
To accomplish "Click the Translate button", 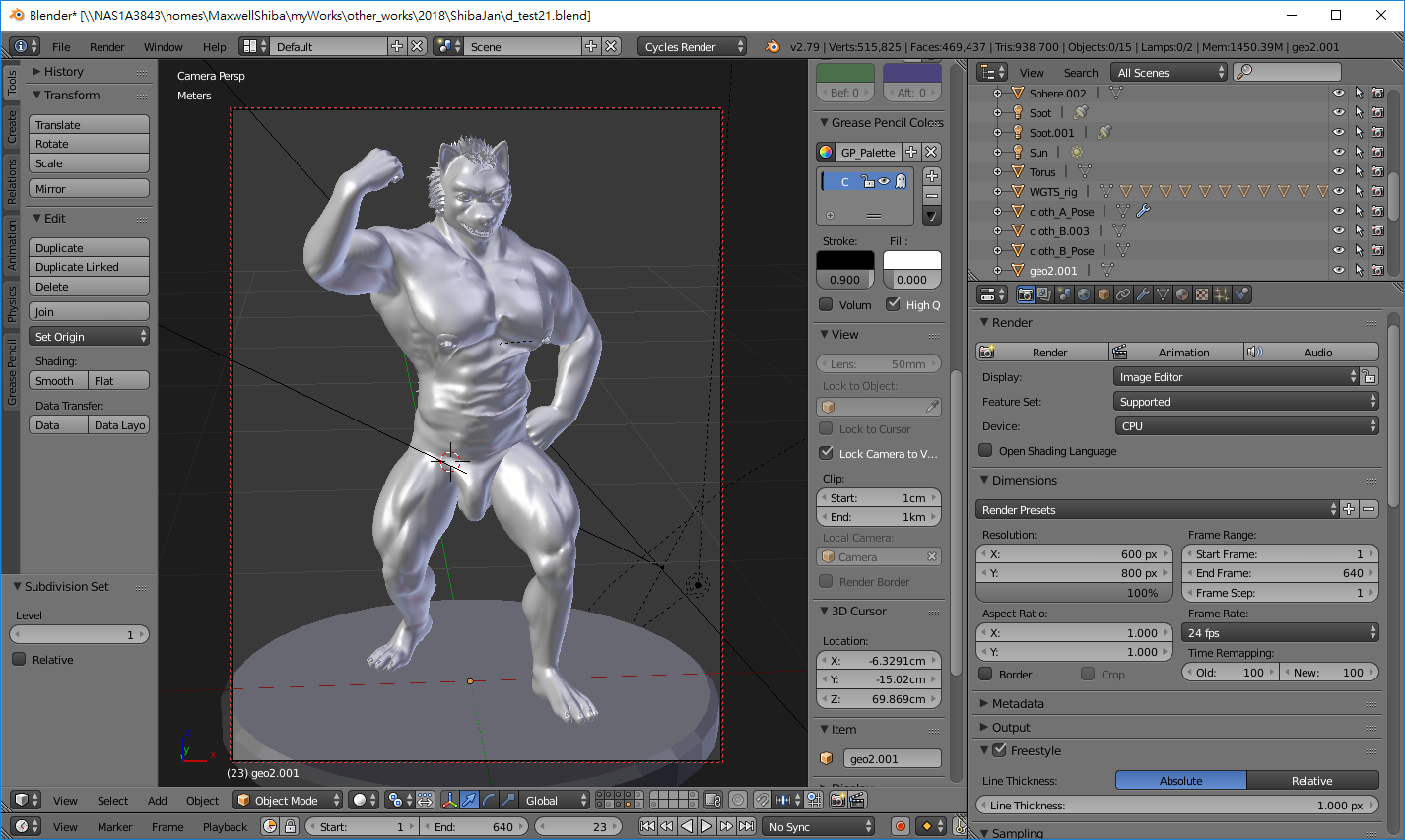I will pos(89,125).
